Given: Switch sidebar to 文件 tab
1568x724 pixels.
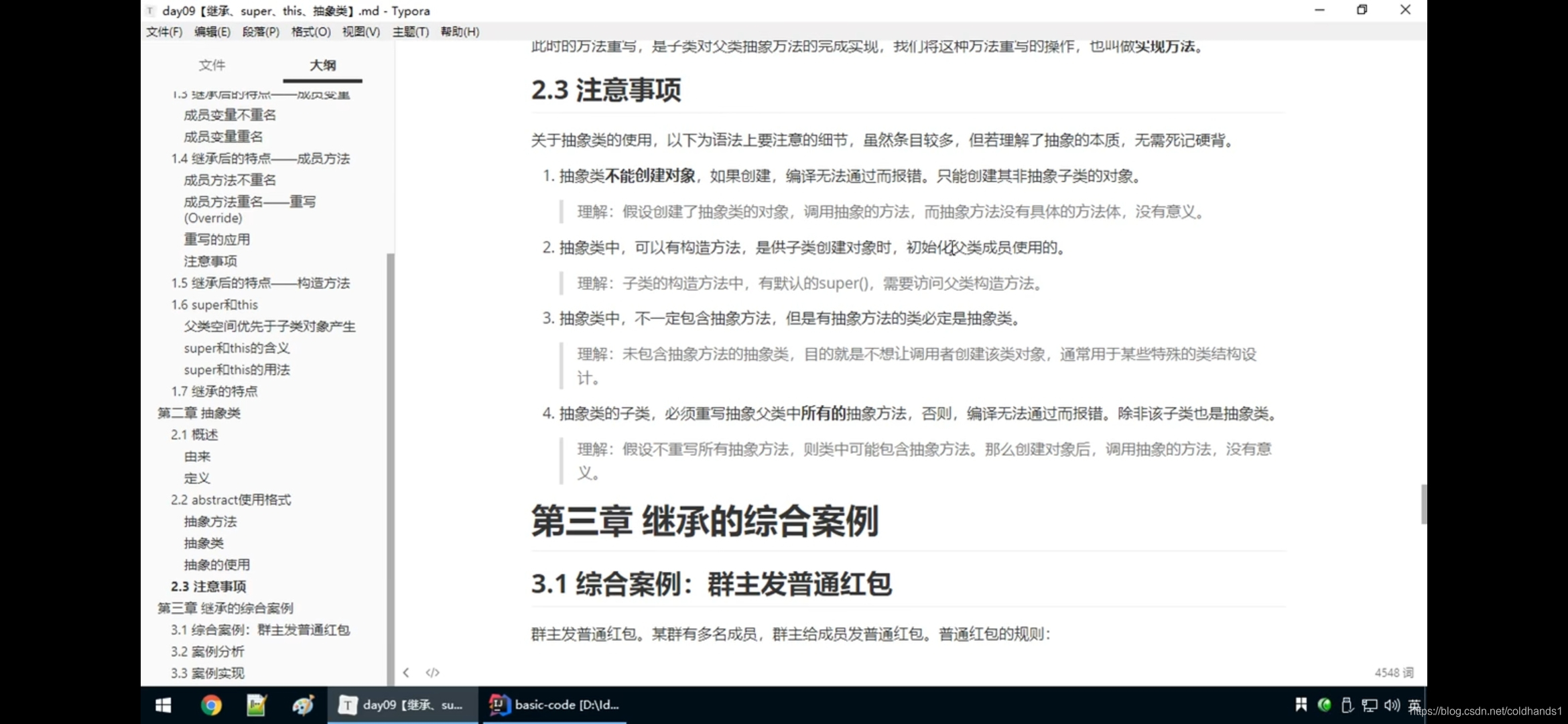Looking at the screenshot, I should [x=212, y=65].
